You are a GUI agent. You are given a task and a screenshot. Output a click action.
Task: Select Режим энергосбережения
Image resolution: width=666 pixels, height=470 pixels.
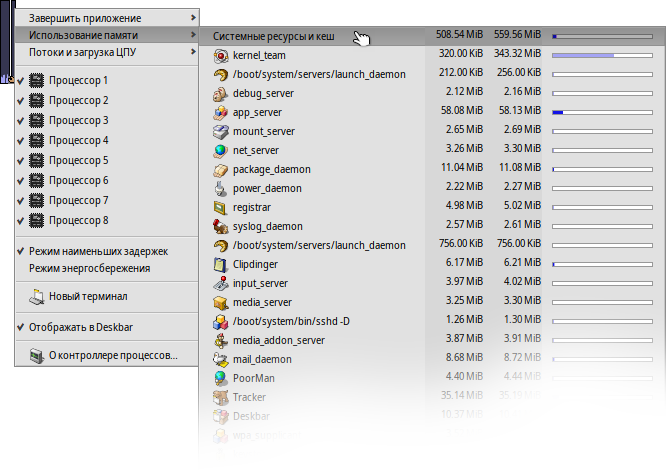107,268
